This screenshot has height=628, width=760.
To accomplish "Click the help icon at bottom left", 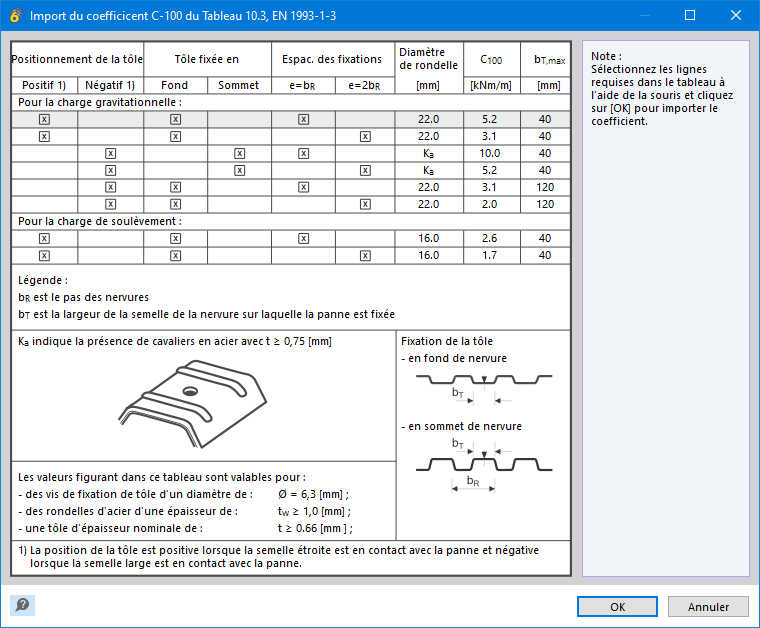I will [x=22, y=605].
